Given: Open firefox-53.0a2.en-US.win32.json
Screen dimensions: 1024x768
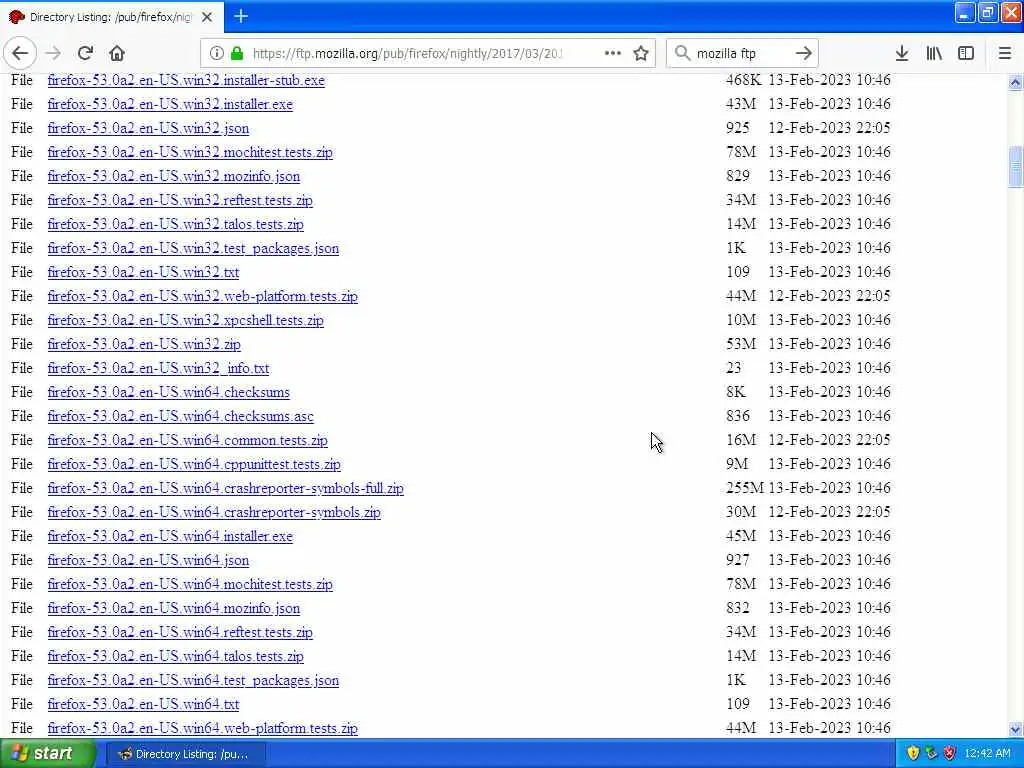Looking at the screenshot, I should point(148,129).
